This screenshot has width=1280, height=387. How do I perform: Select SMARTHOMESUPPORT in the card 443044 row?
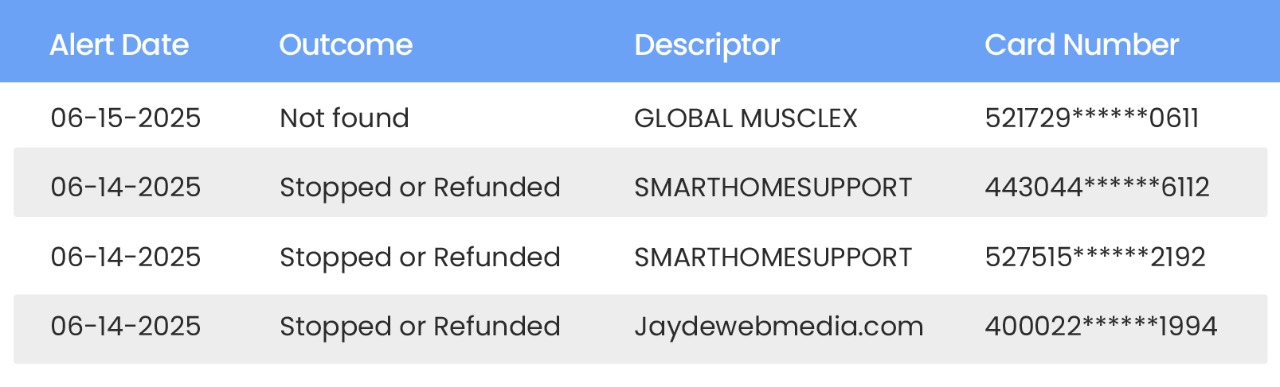tap(773, 187)
